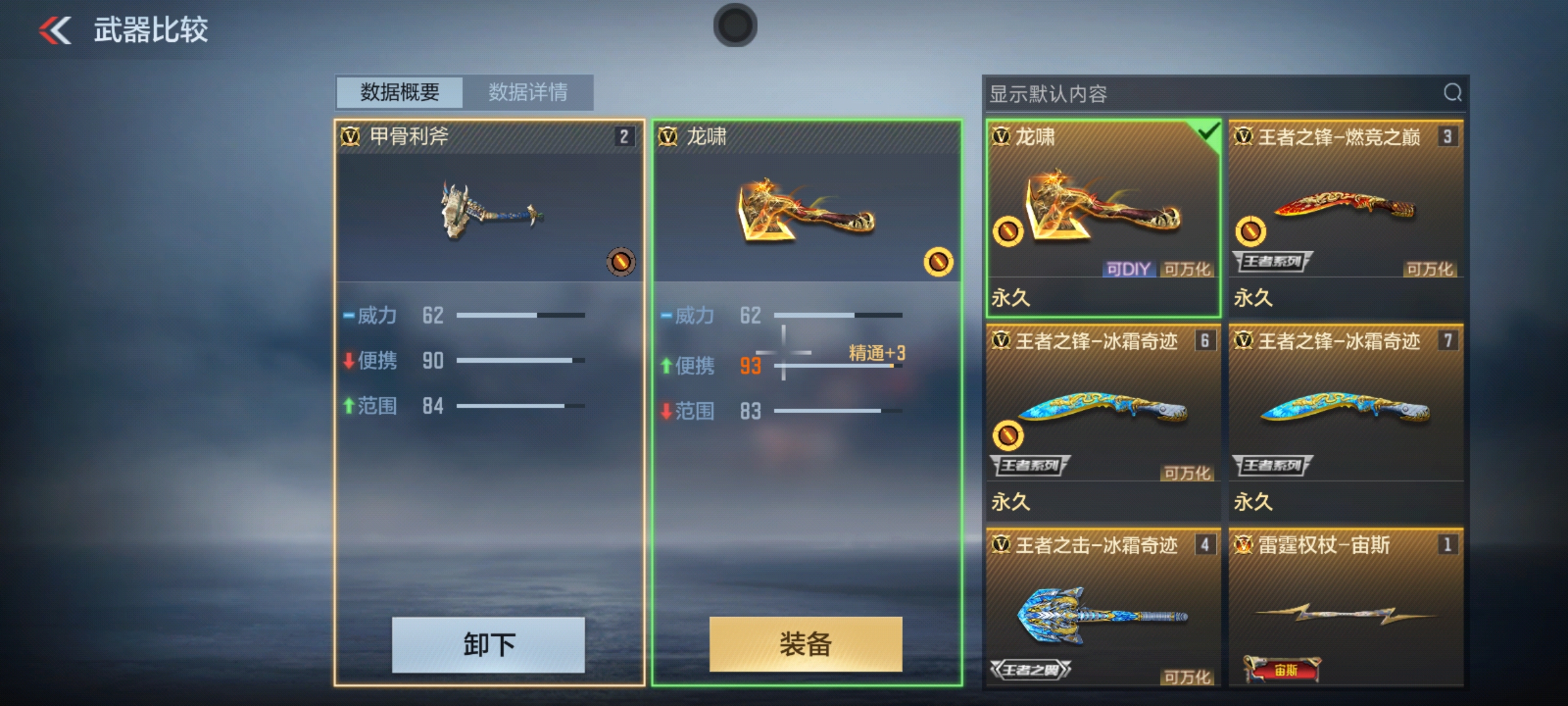Click the 卸下 button
Image resolution: width=1568 pixels, height=706 pixels.
[488, 645]
